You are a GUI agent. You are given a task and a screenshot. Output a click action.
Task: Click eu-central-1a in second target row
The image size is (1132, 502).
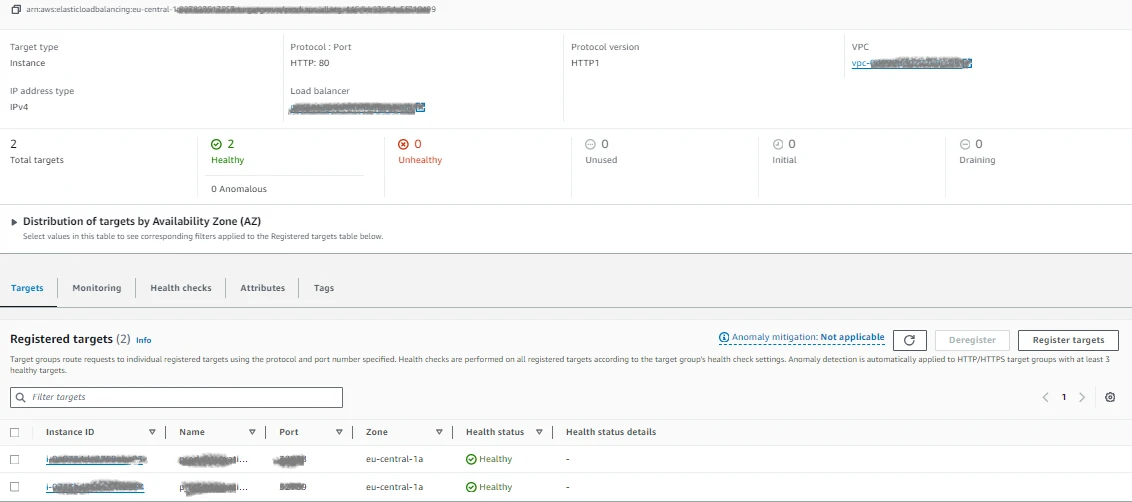[x=394, y=487]
